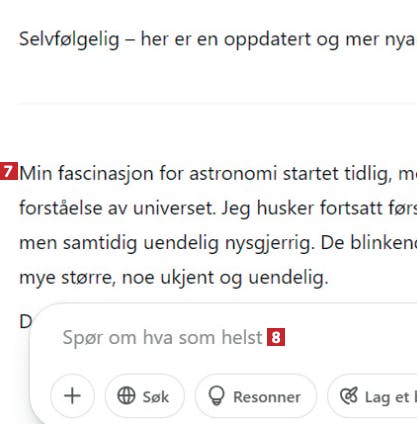417x424 pixels.
Task: Click the globe icon on Søk
Action: [x=126, y=396]
